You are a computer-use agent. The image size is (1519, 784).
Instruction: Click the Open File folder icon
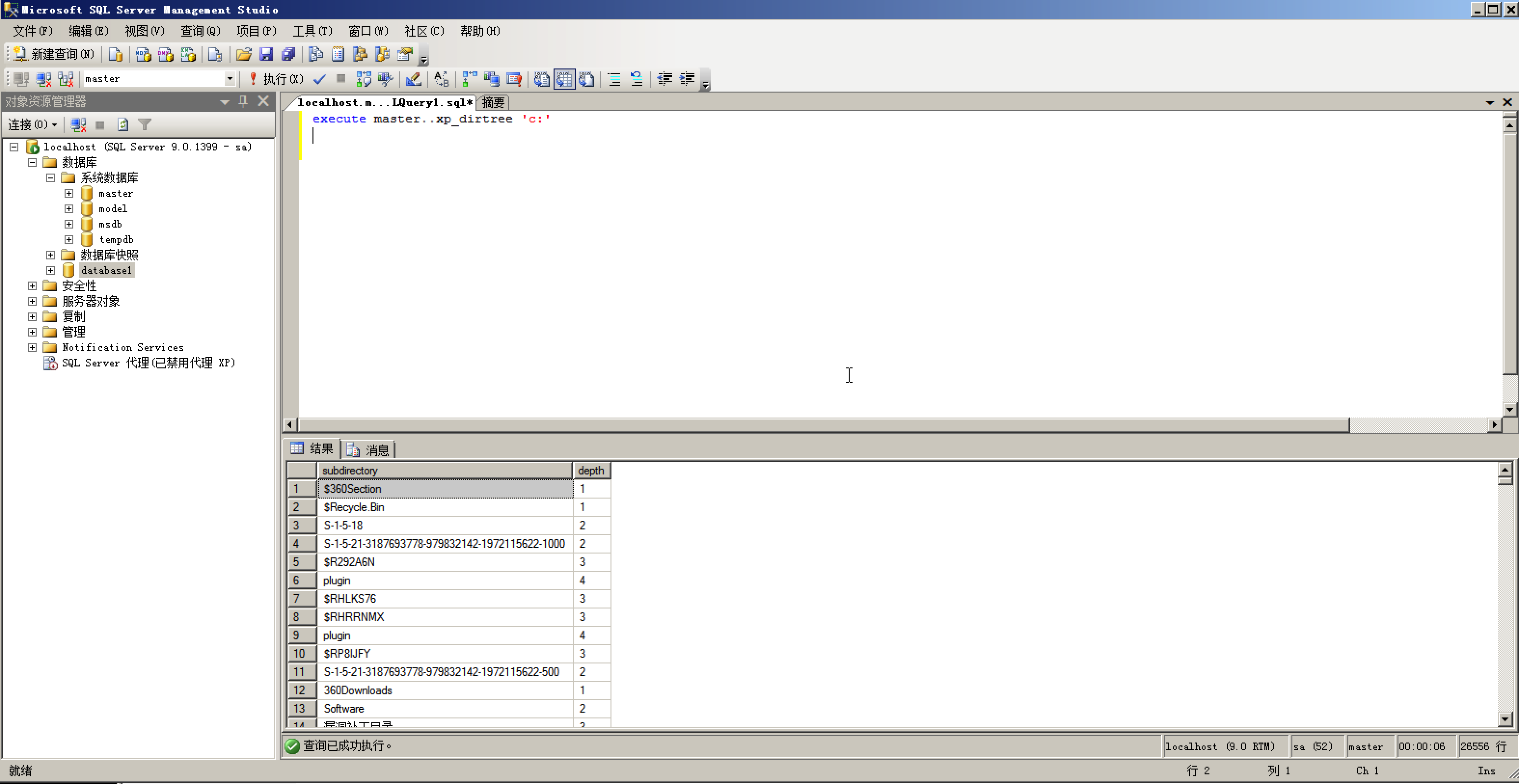pos(244,54)
